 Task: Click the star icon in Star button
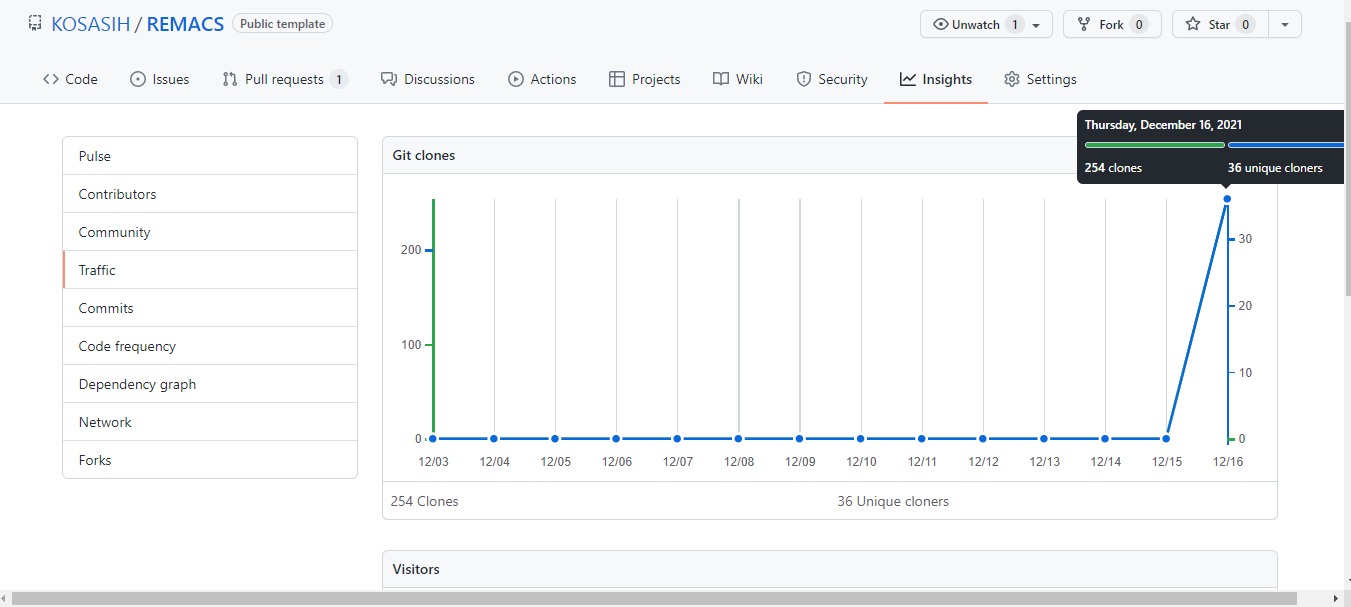tap(1193, 24)
